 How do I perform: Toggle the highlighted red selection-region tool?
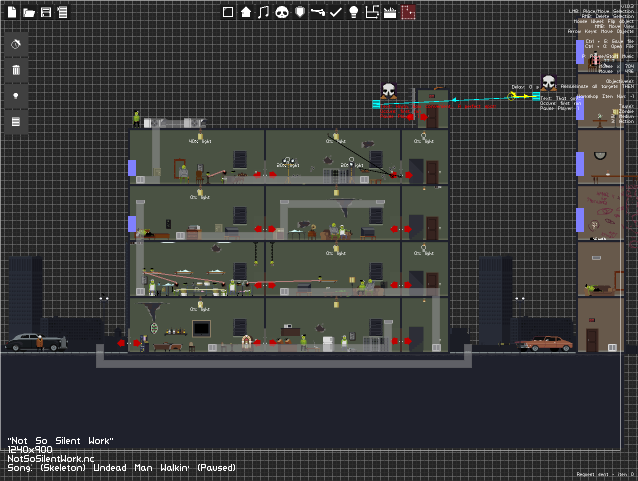click(408, 12)
